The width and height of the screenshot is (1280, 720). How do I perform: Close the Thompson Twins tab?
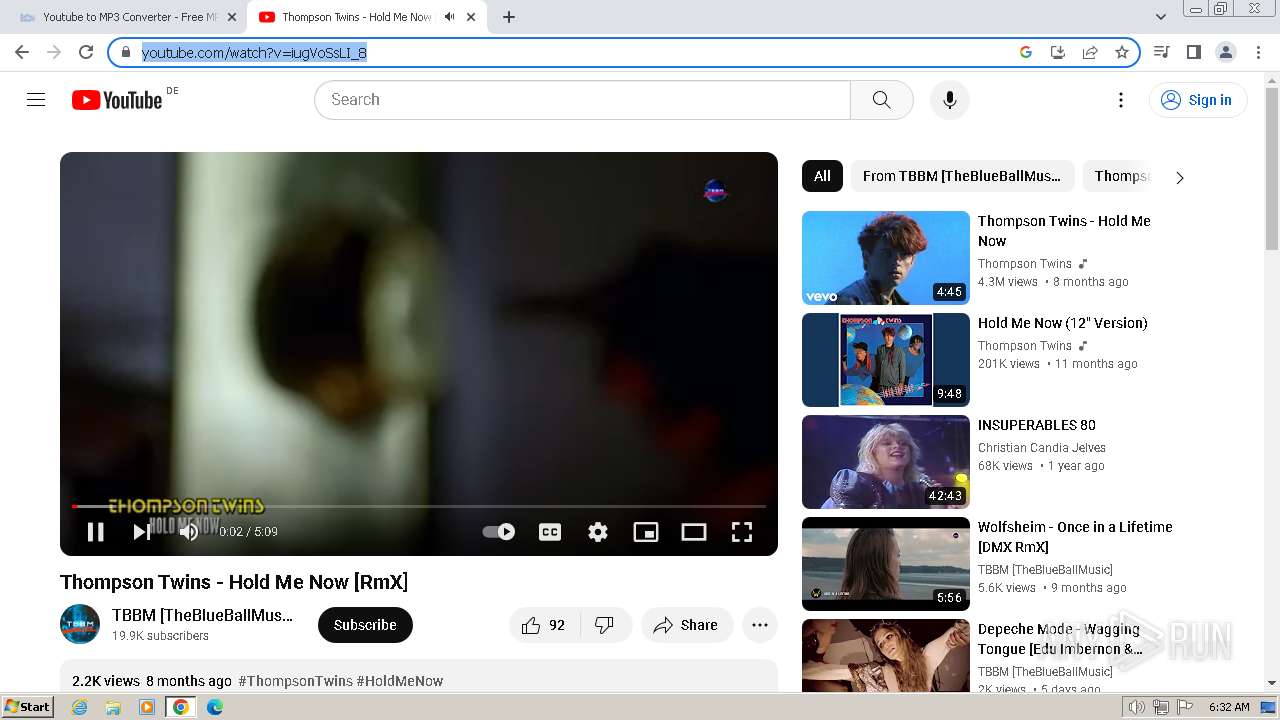[x=471, y=17]
